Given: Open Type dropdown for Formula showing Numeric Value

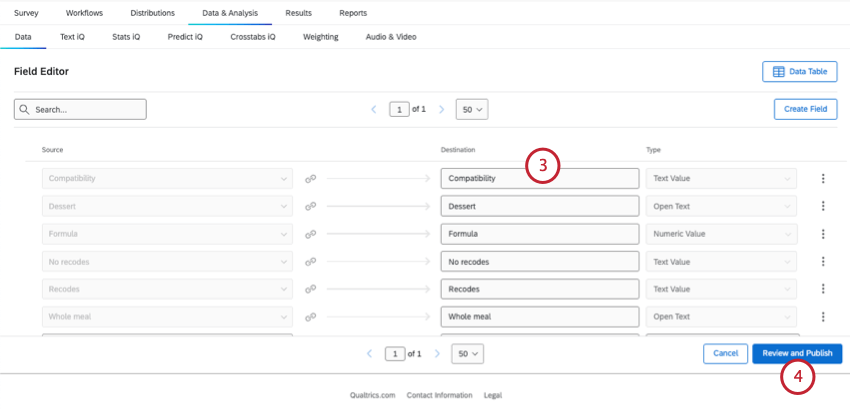Looking at the screenshot, I should (721, 234).
